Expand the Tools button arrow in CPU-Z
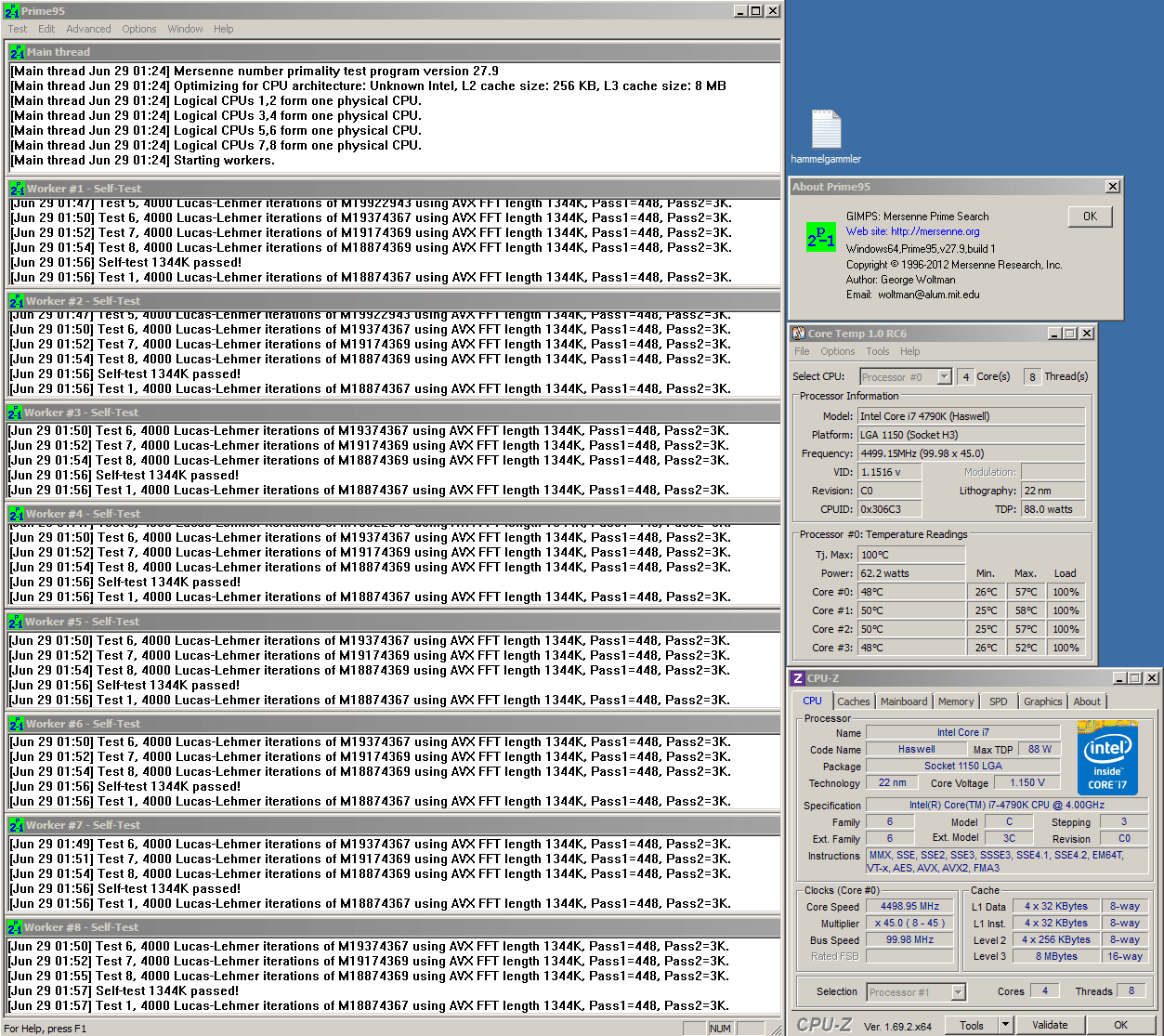Viewport: 1164px width, 1036px height. (x=1005, y=1025)
